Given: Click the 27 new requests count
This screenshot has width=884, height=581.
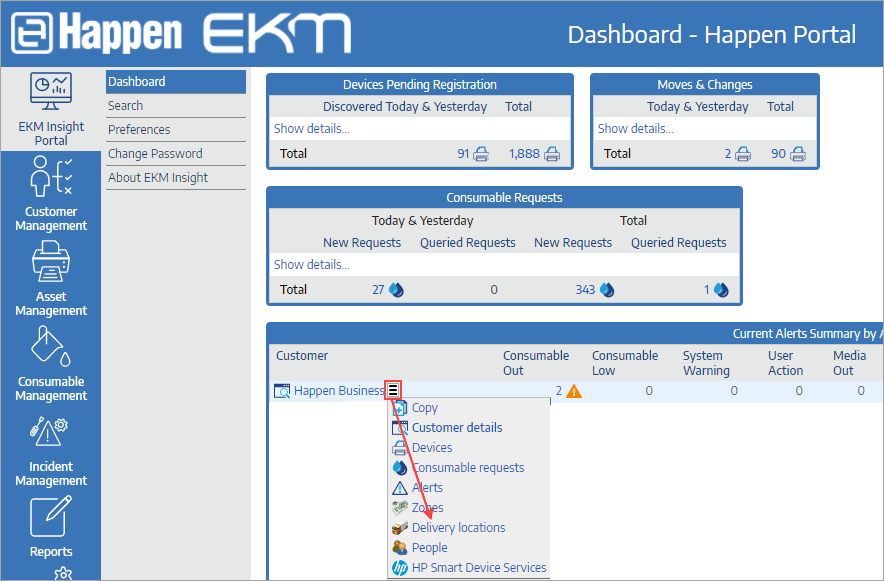Looking at the screenshot, I should (378, 290).
